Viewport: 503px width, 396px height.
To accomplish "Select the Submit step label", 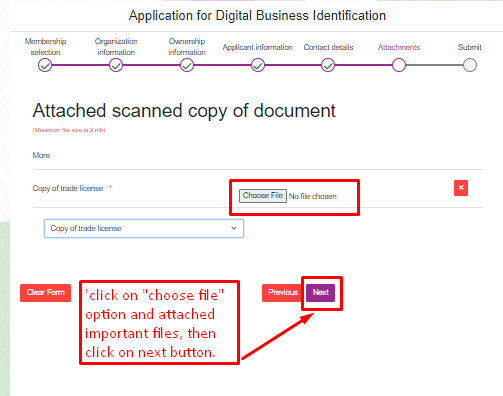I will (x=470, y=47).
